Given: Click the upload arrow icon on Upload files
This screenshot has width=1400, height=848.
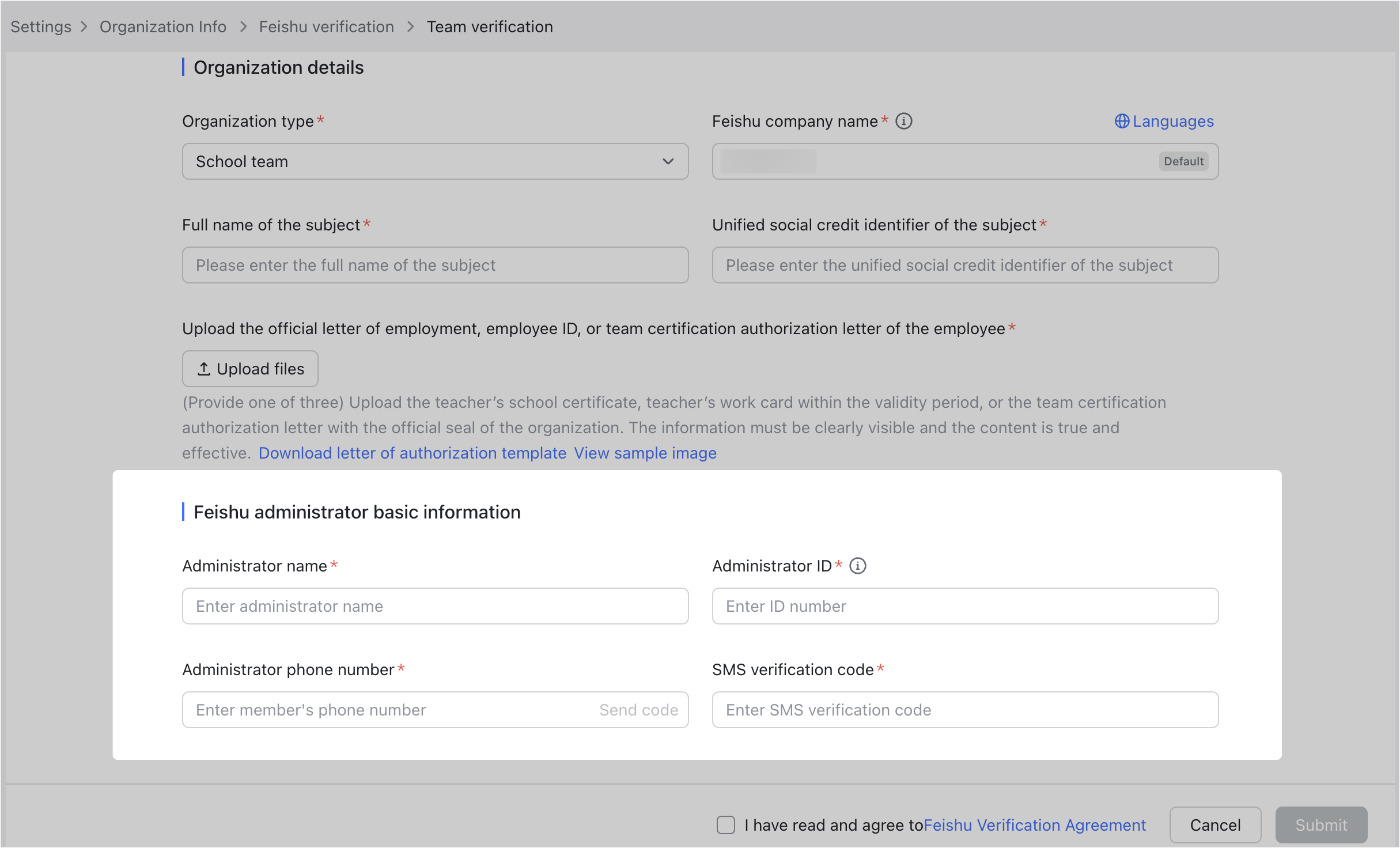Looking at the screenshot, I should (203, 368).
